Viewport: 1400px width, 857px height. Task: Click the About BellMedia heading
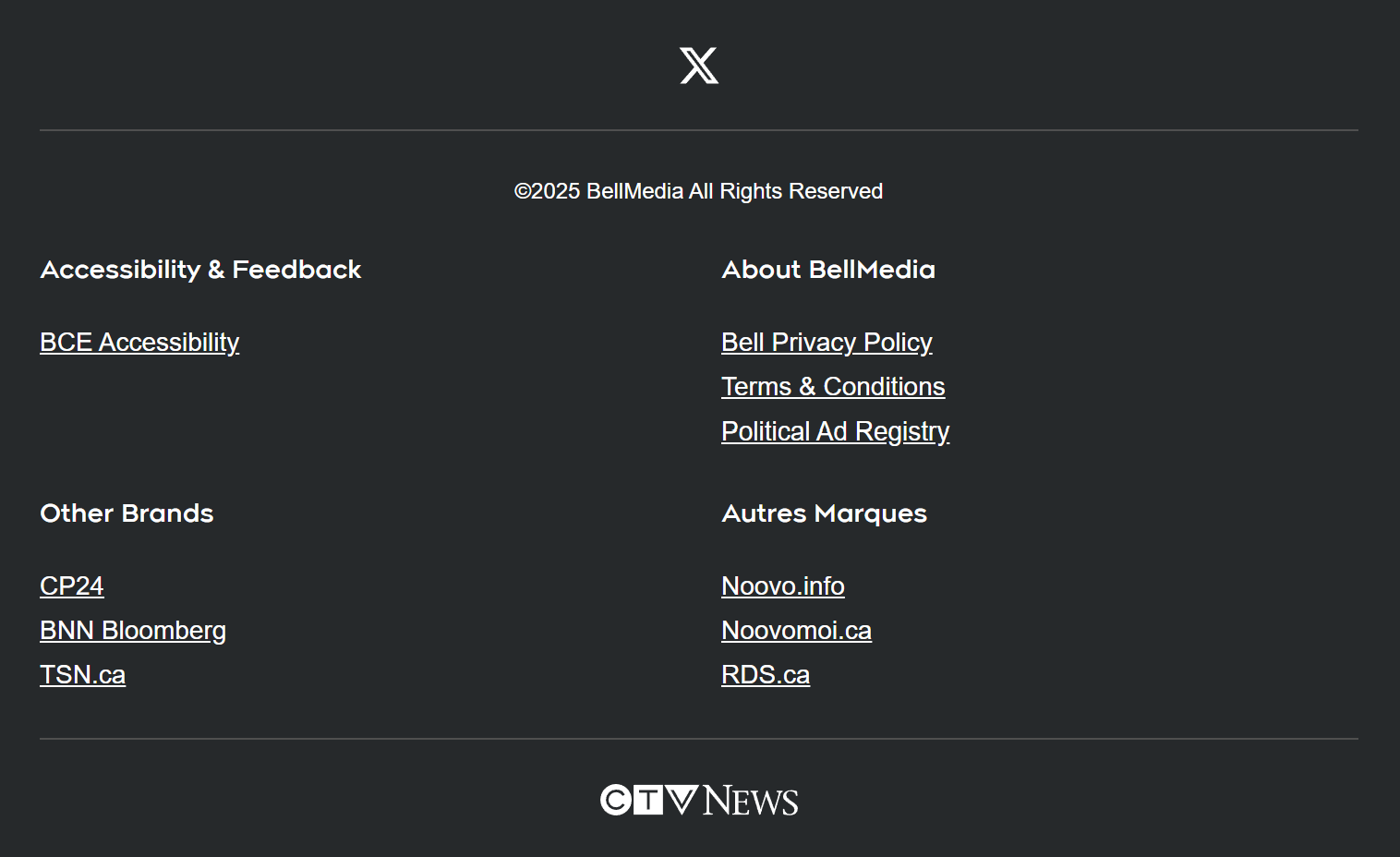(828, 270)
